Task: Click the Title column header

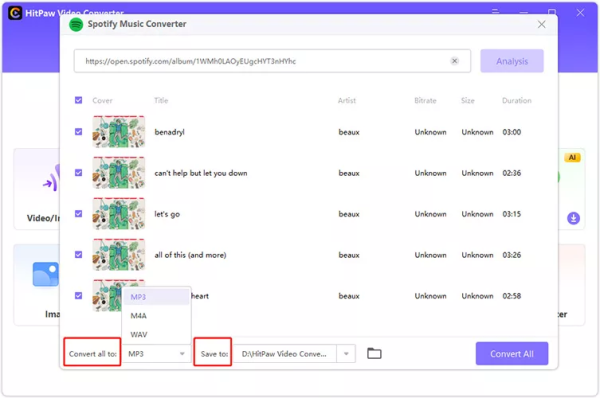Action: pos(161,100)
